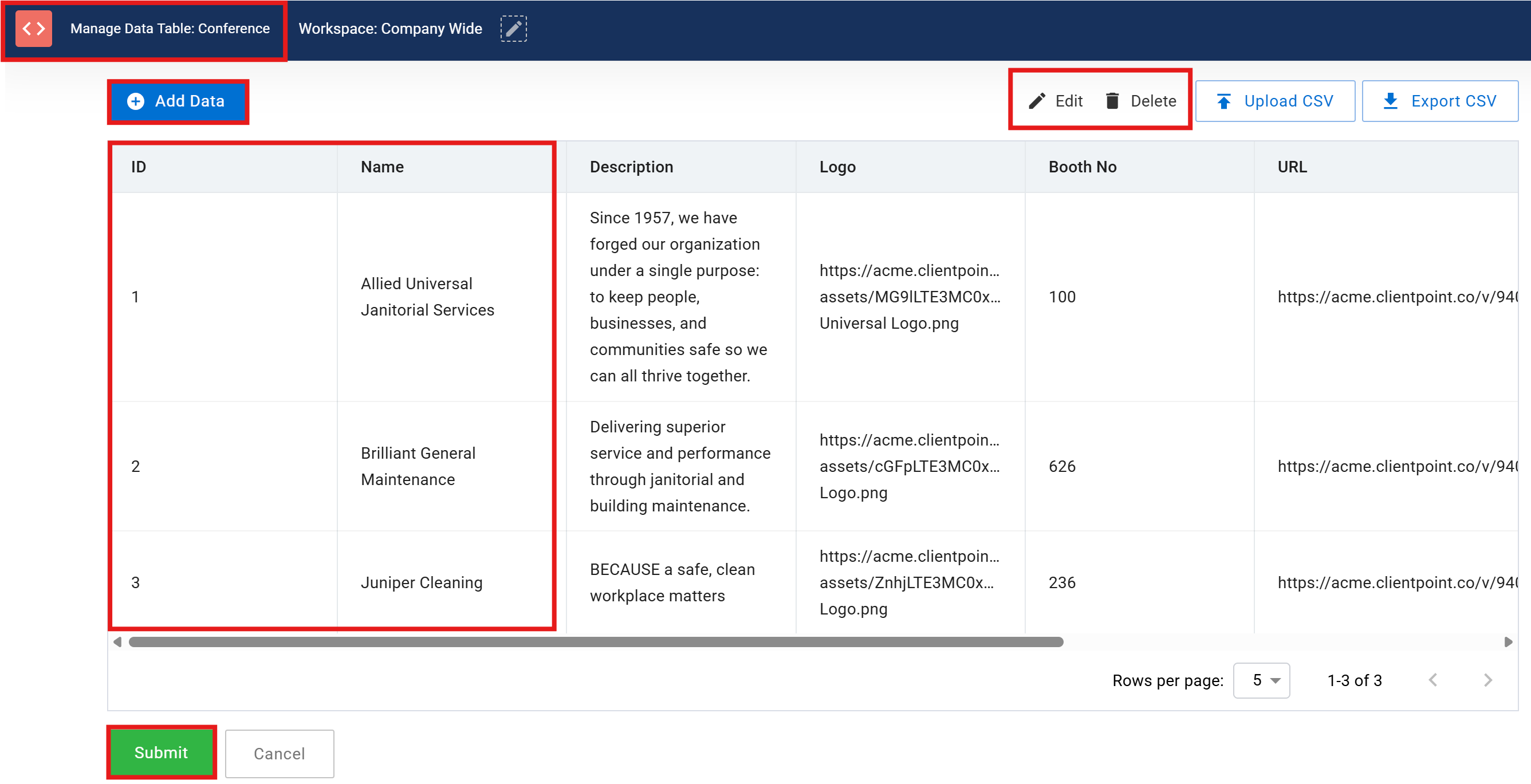The height and width of the screenshot is (784, 1531).
Task: Click the Add Data button
Action: click(178, 101)
